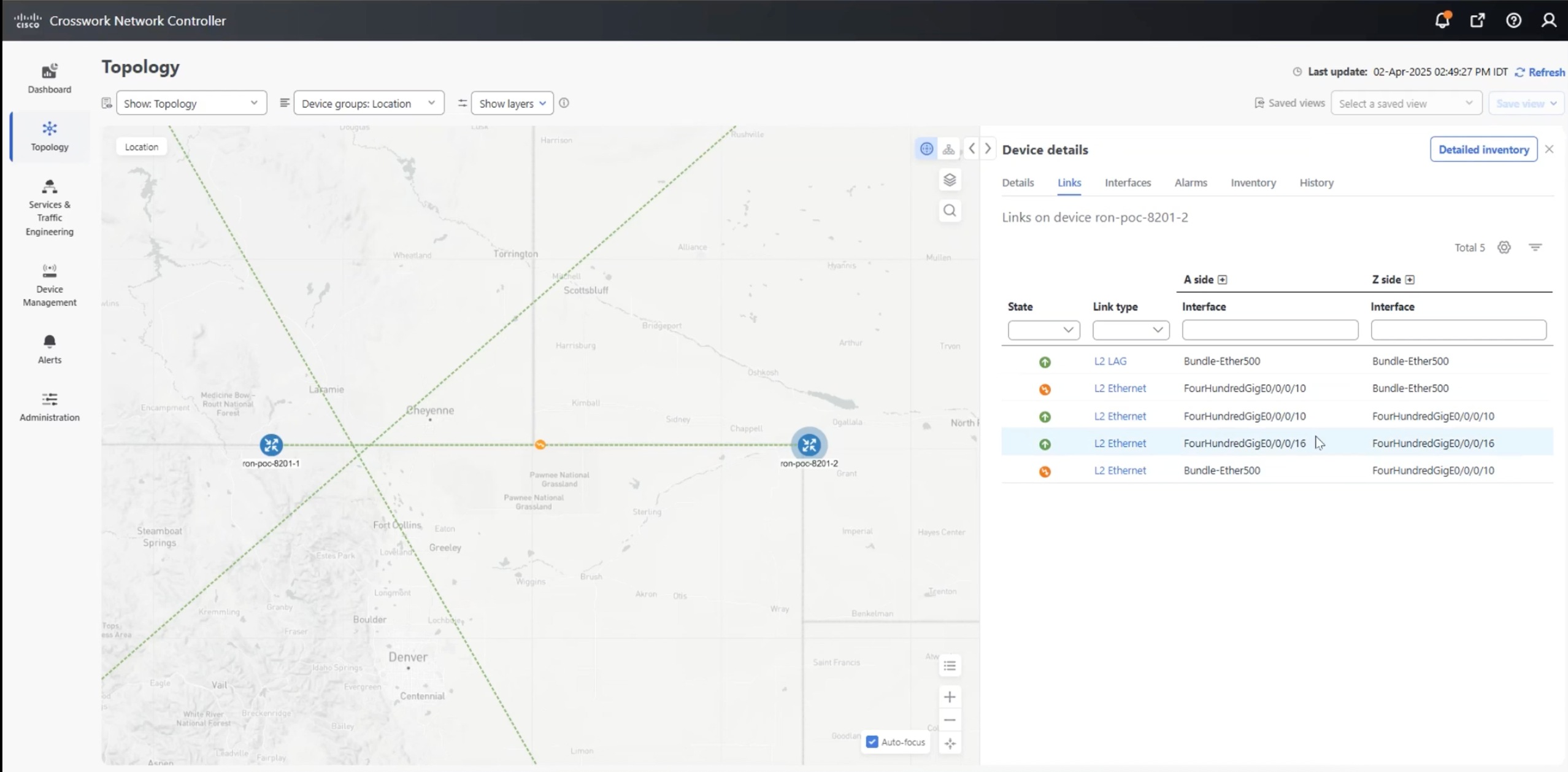Open the Save view dropdown
Viewport: 1568px width, 772px height.
click(1526, 103)
